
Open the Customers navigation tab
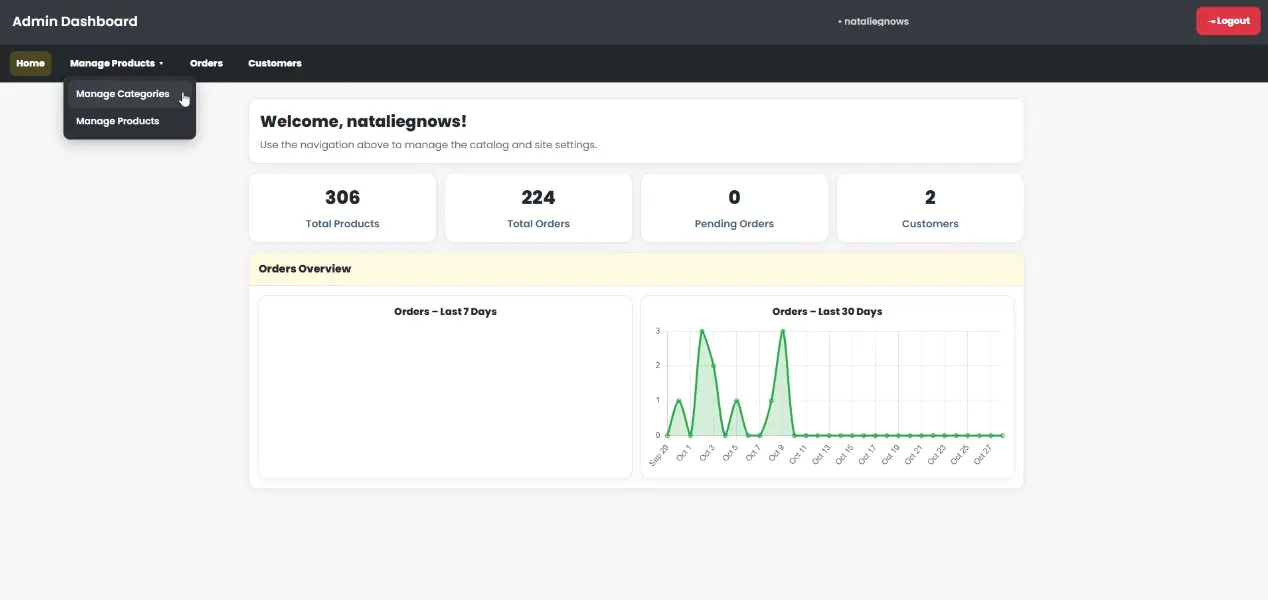(274, 63)
